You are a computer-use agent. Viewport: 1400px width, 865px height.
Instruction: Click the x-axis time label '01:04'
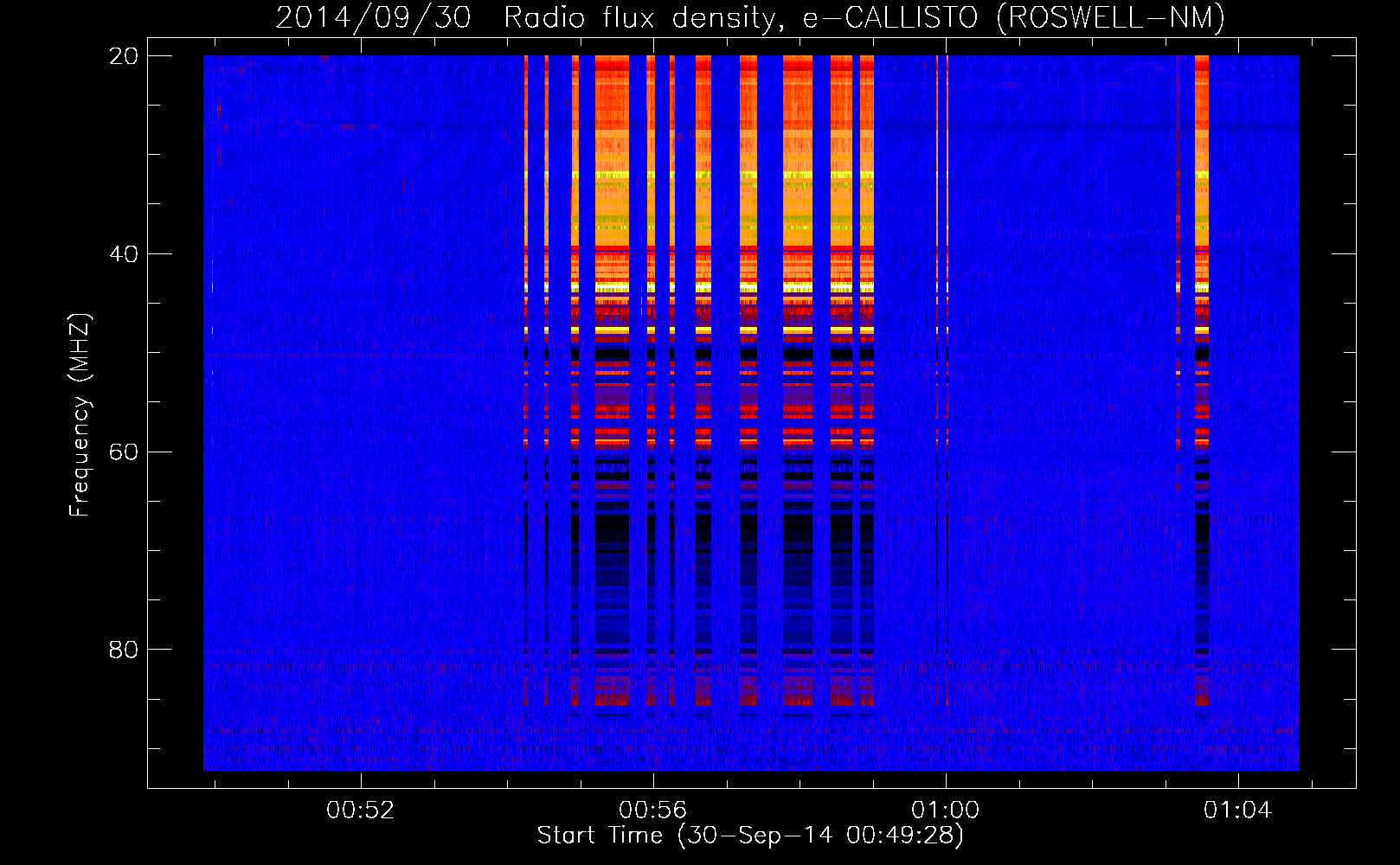pos(1238,811)
